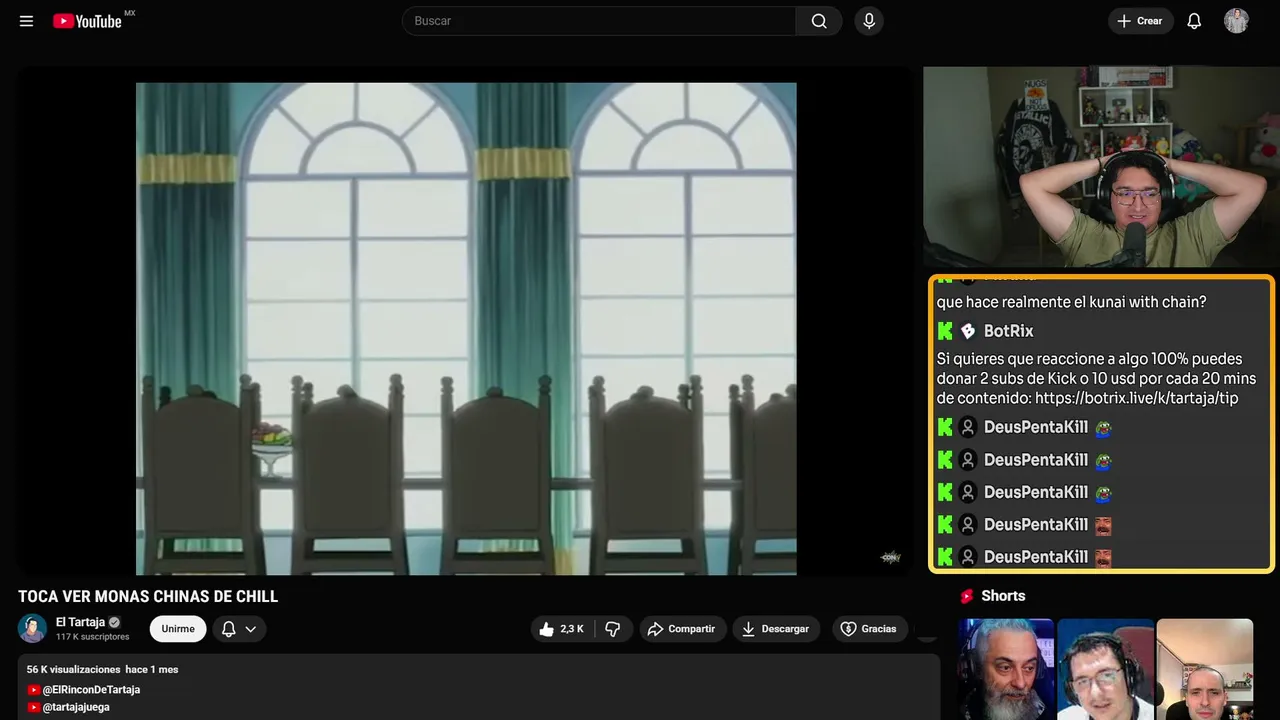Like the video with 2,3 K likes
The width and height of the screenshot is (1280, 720).
point(562,629)
